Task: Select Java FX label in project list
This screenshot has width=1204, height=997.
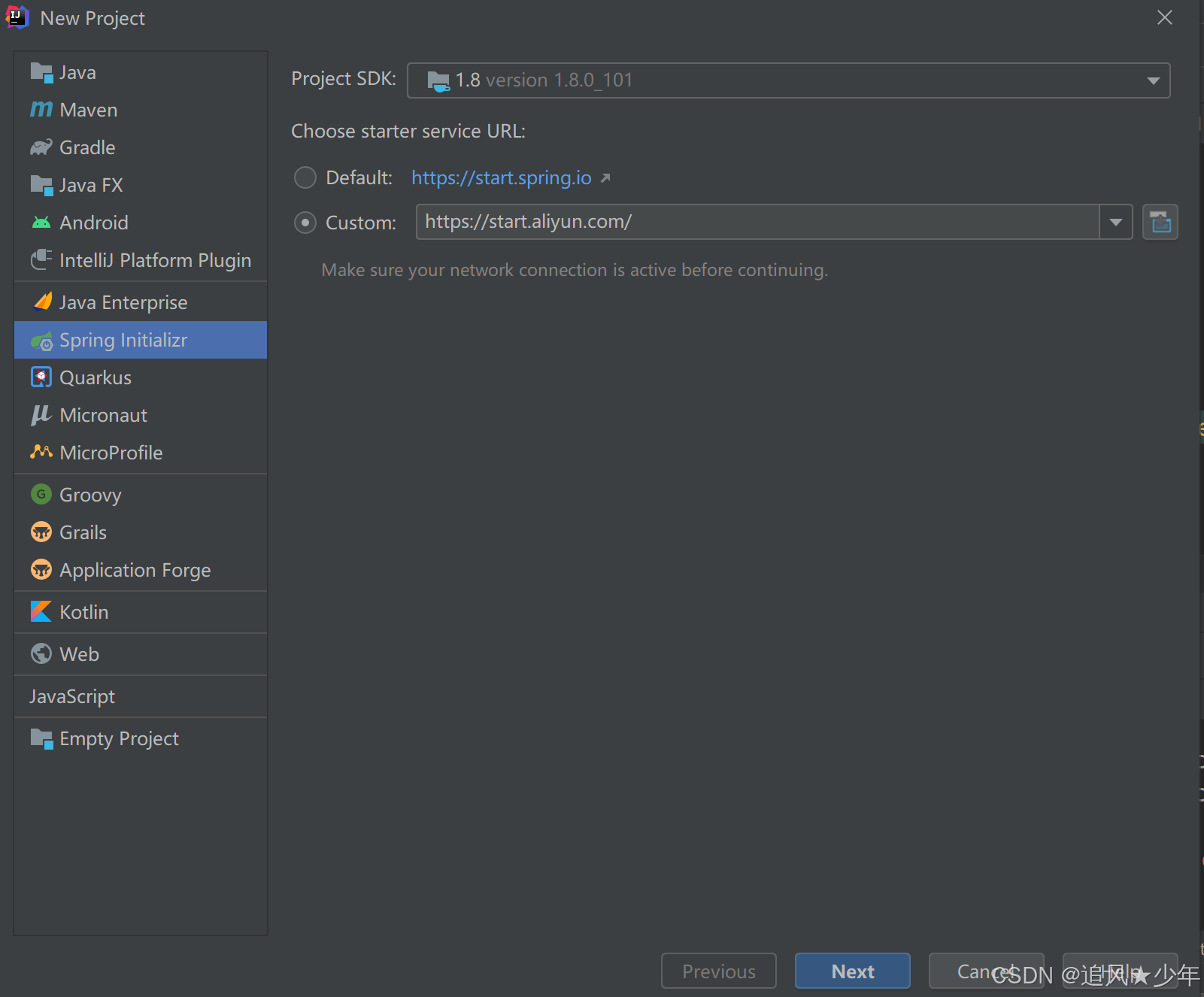Action: 91,185
